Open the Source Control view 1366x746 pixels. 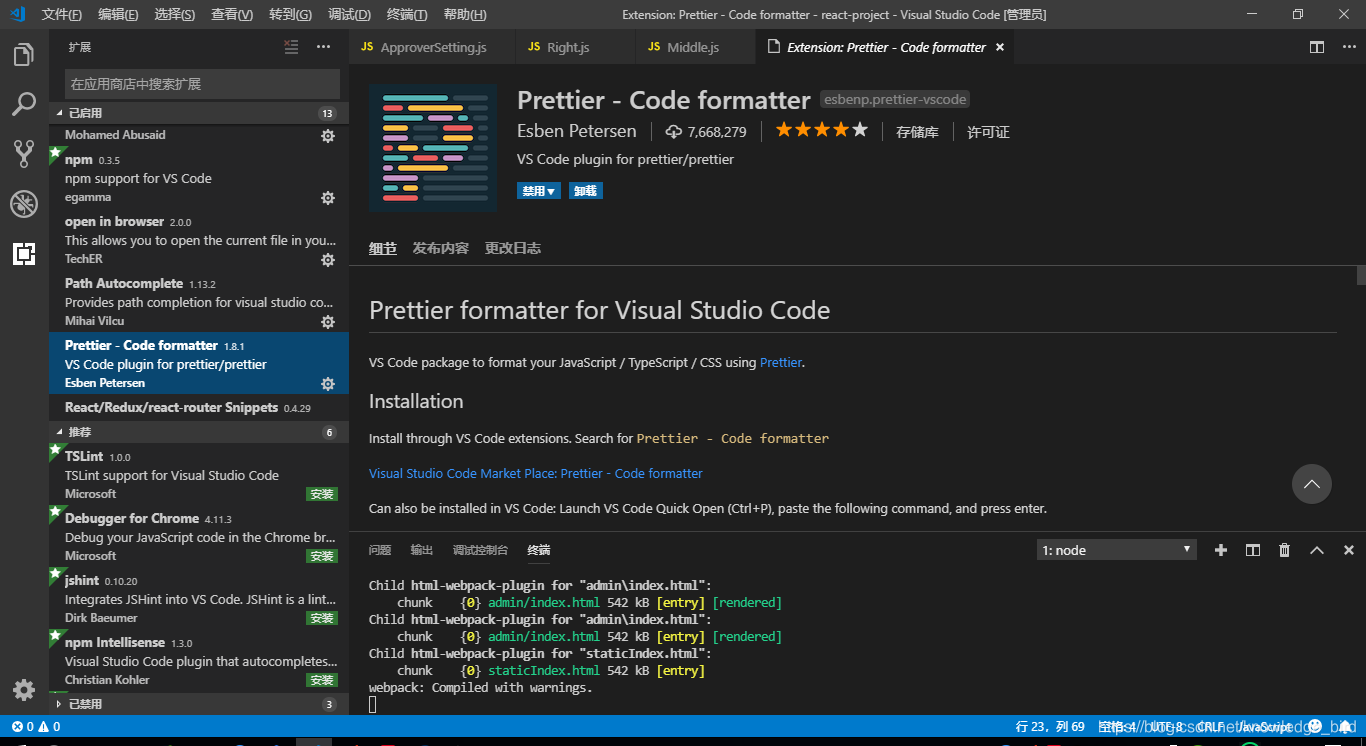(24, 153)
